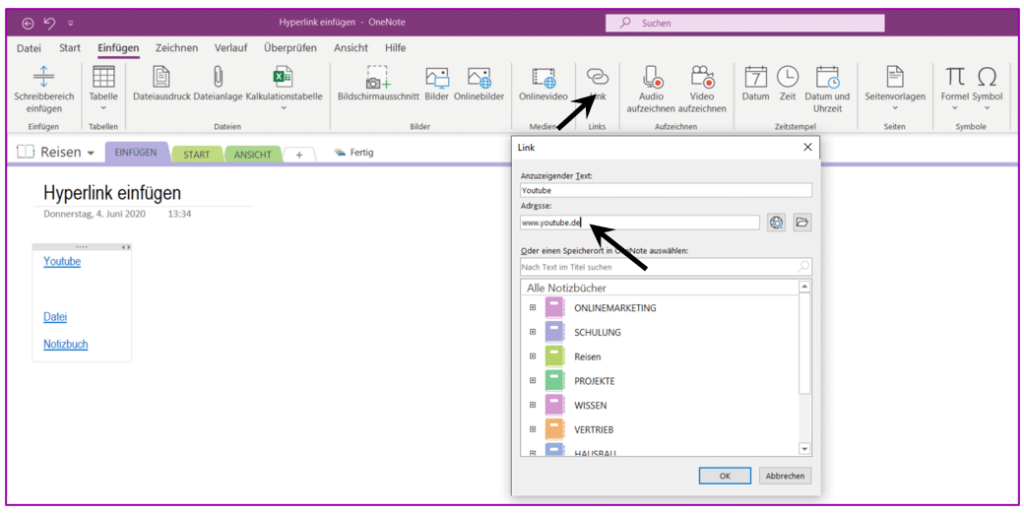Screen dimensions: 1024x513
Task: Click page title Hyperlink einfügen
Action: pos(112,193)
